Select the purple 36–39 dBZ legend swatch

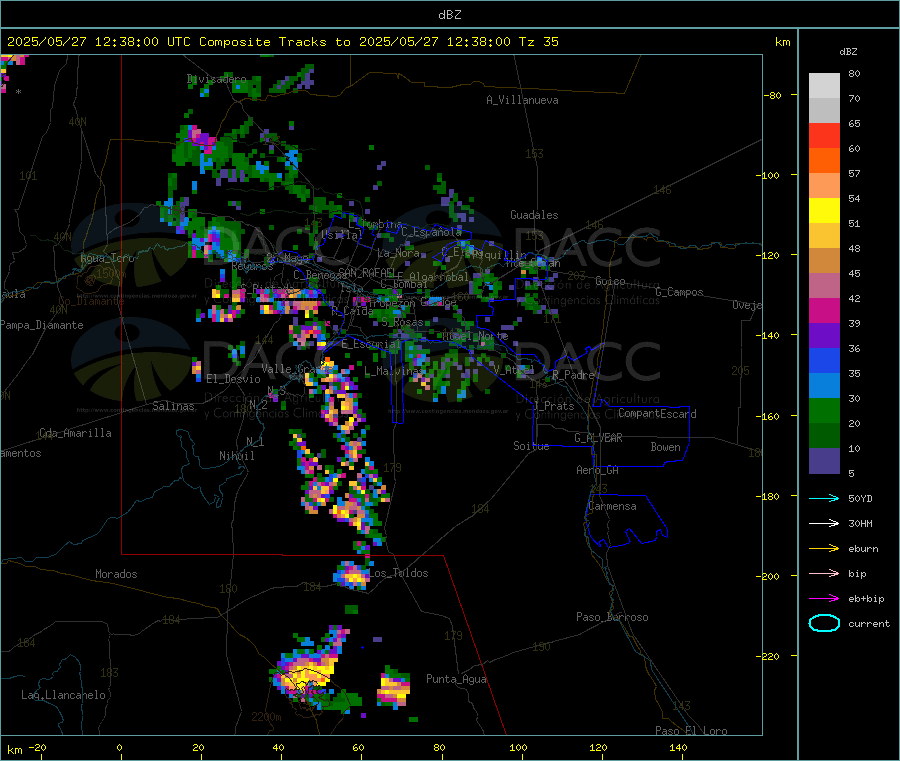[x=824, y=335]
